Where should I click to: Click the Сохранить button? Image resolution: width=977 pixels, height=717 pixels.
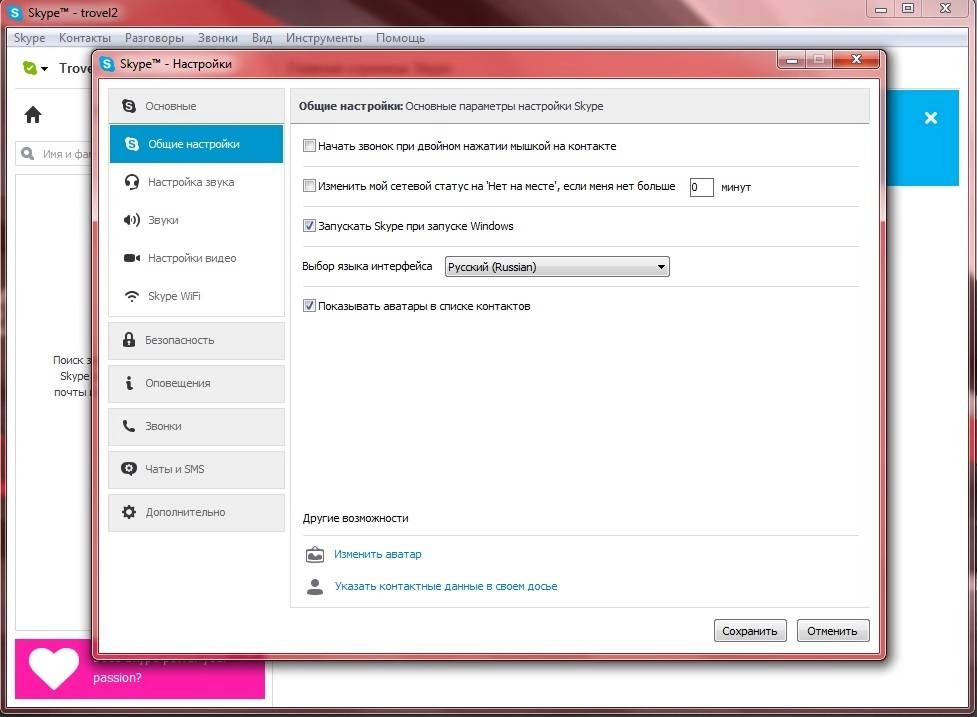pyautogui.click(x=750, y=631)
